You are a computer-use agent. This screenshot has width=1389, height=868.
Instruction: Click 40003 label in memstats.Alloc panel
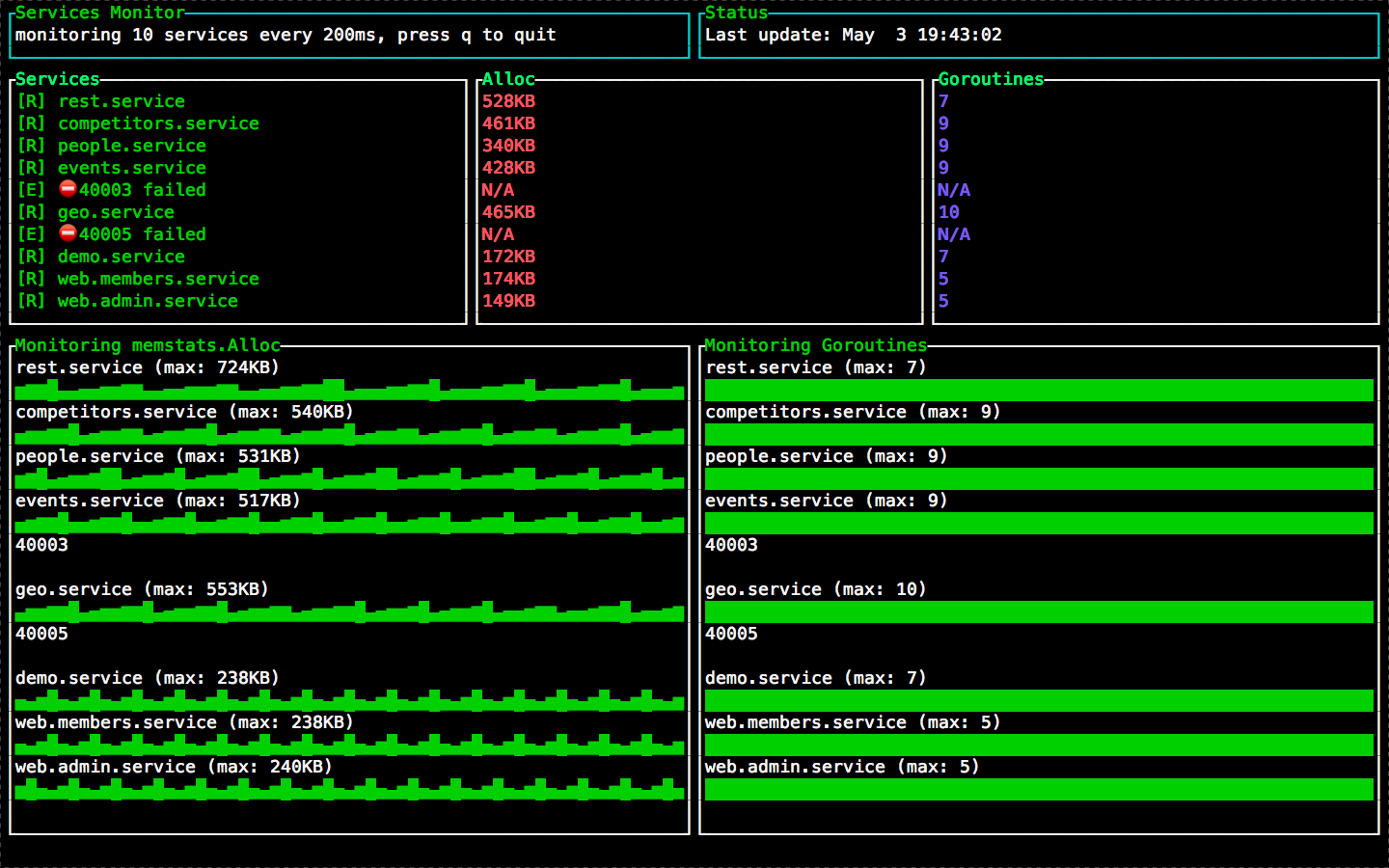(41, 545)
